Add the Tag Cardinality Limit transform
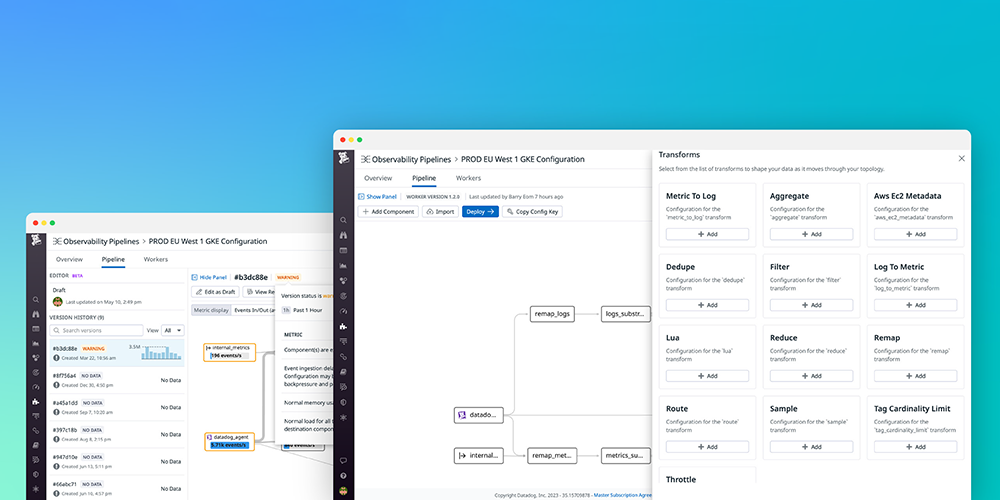 point(915,447)
